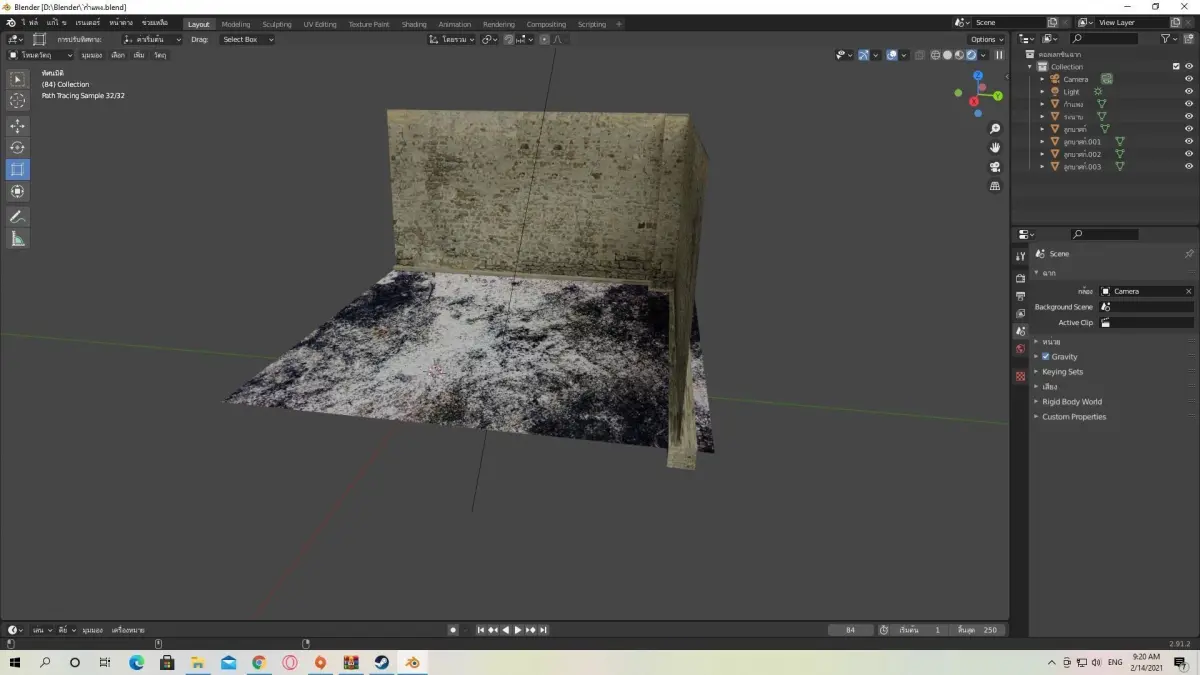Select the Rotate tool in the toolbar
This screenshot has height=675, width=1200.
pyautogui.click(x=18, y=148)
